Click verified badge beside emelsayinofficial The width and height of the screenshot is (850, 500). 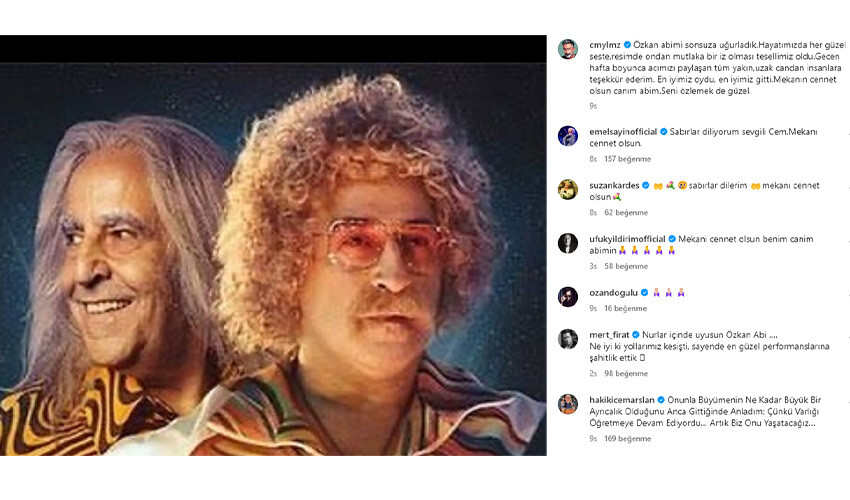661,132
